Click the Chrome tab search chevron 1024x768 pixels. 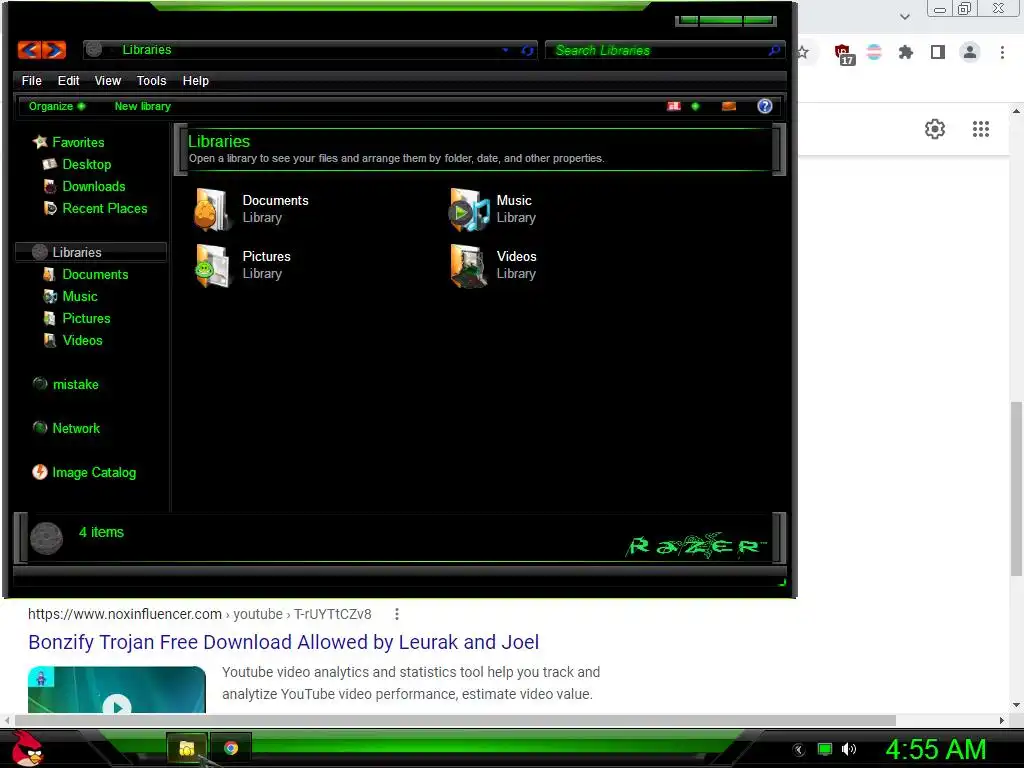click(x=905, y=16)
